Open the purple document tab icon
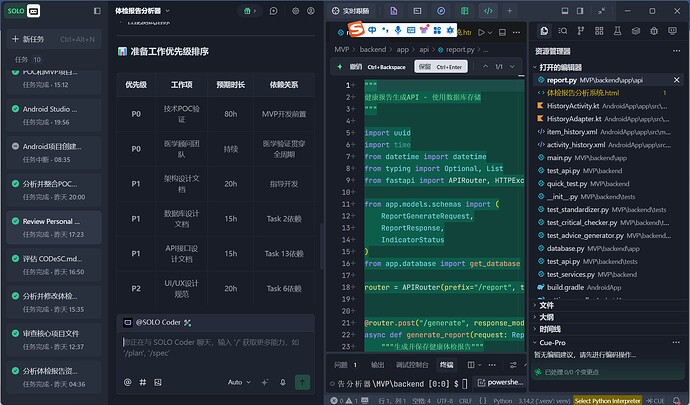 click(393, 11)
